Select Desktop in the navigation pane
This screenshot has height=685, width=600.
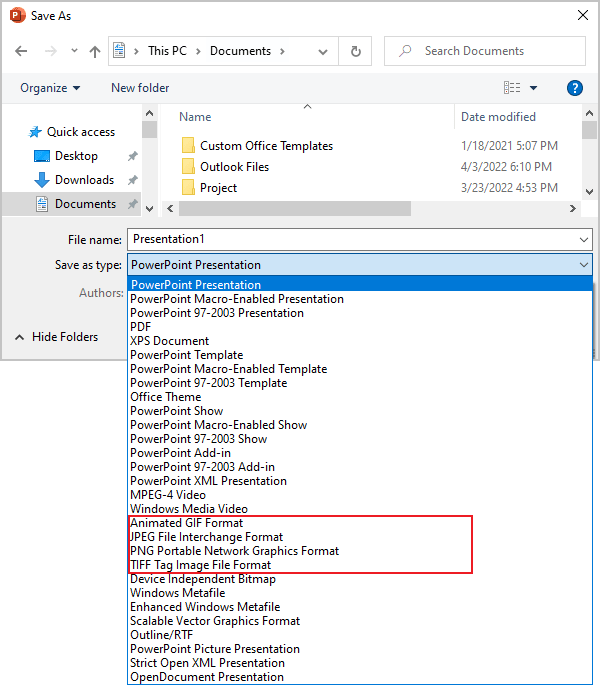pyautogui.click(x=76, y=156)
